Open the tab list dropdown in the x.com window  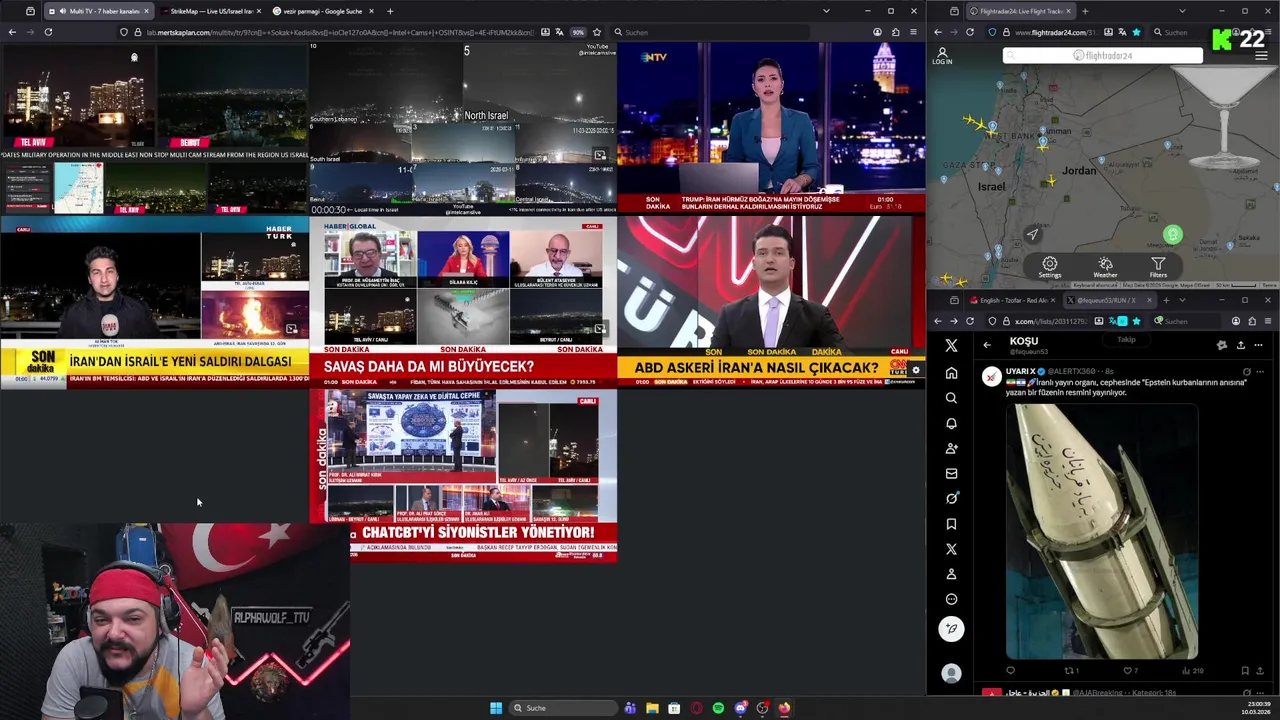(x=1182, y=300)
